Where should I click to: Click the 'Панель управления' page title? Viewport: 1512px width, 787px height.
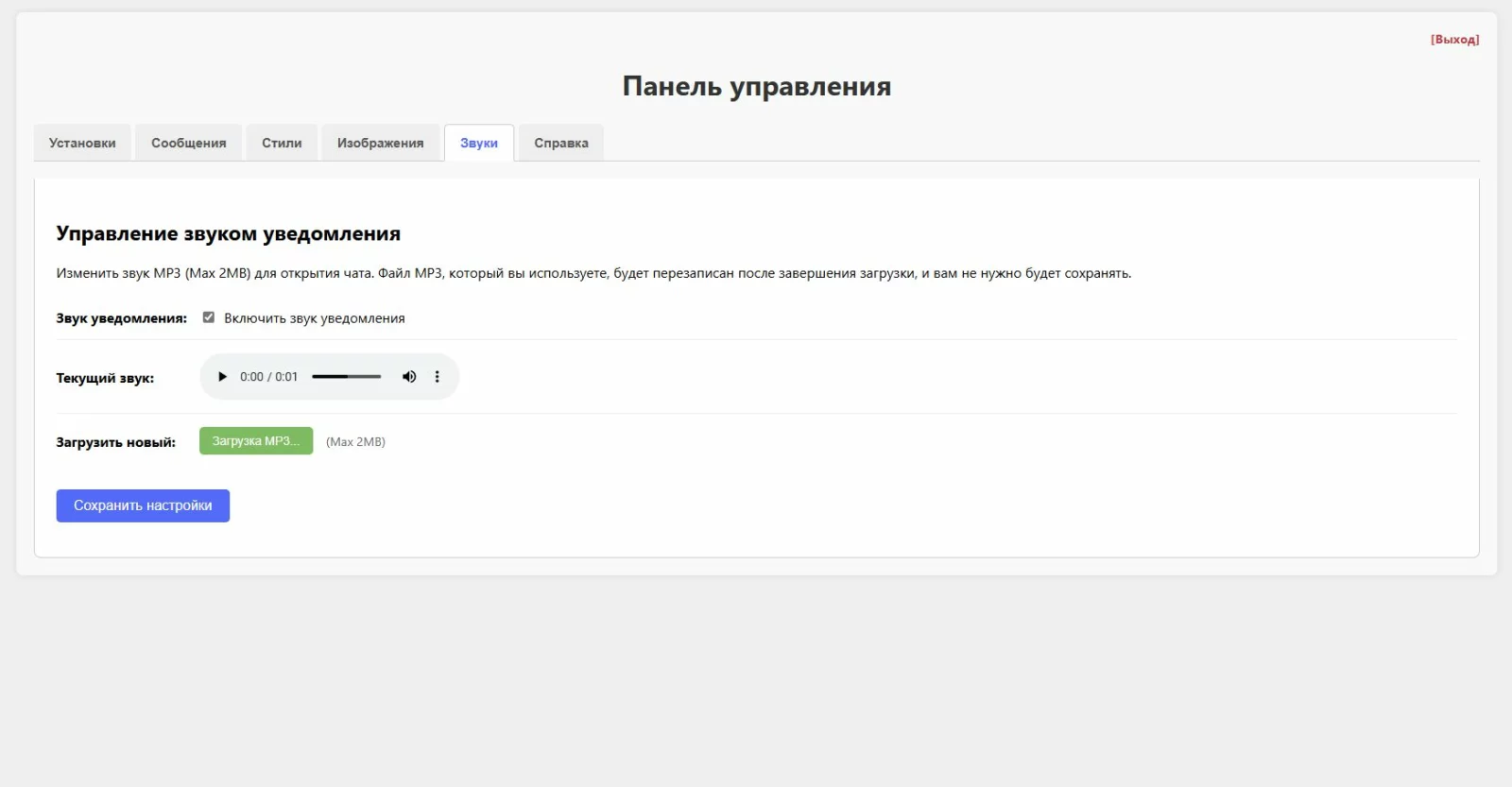[756, 86]
